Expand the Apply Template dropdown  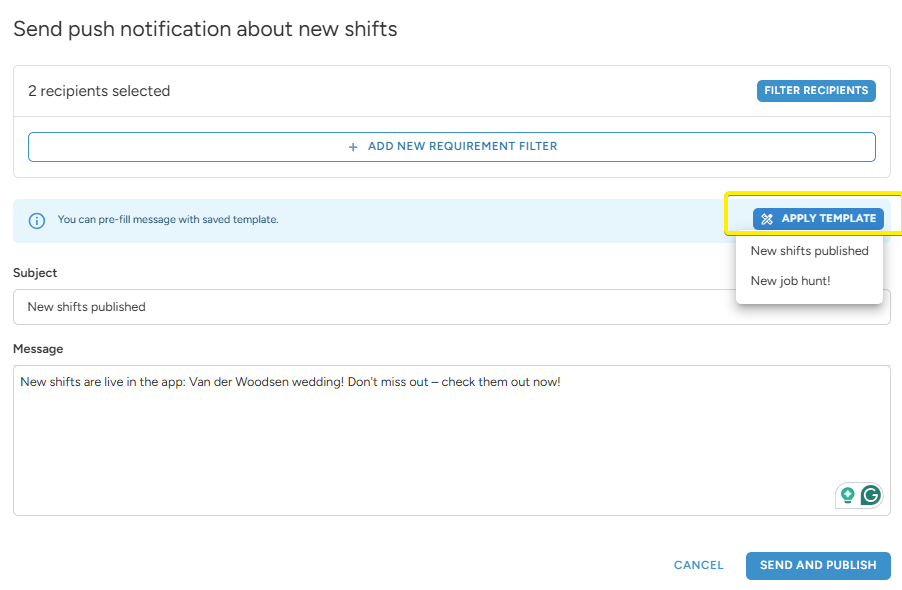[x=818, y=219]
